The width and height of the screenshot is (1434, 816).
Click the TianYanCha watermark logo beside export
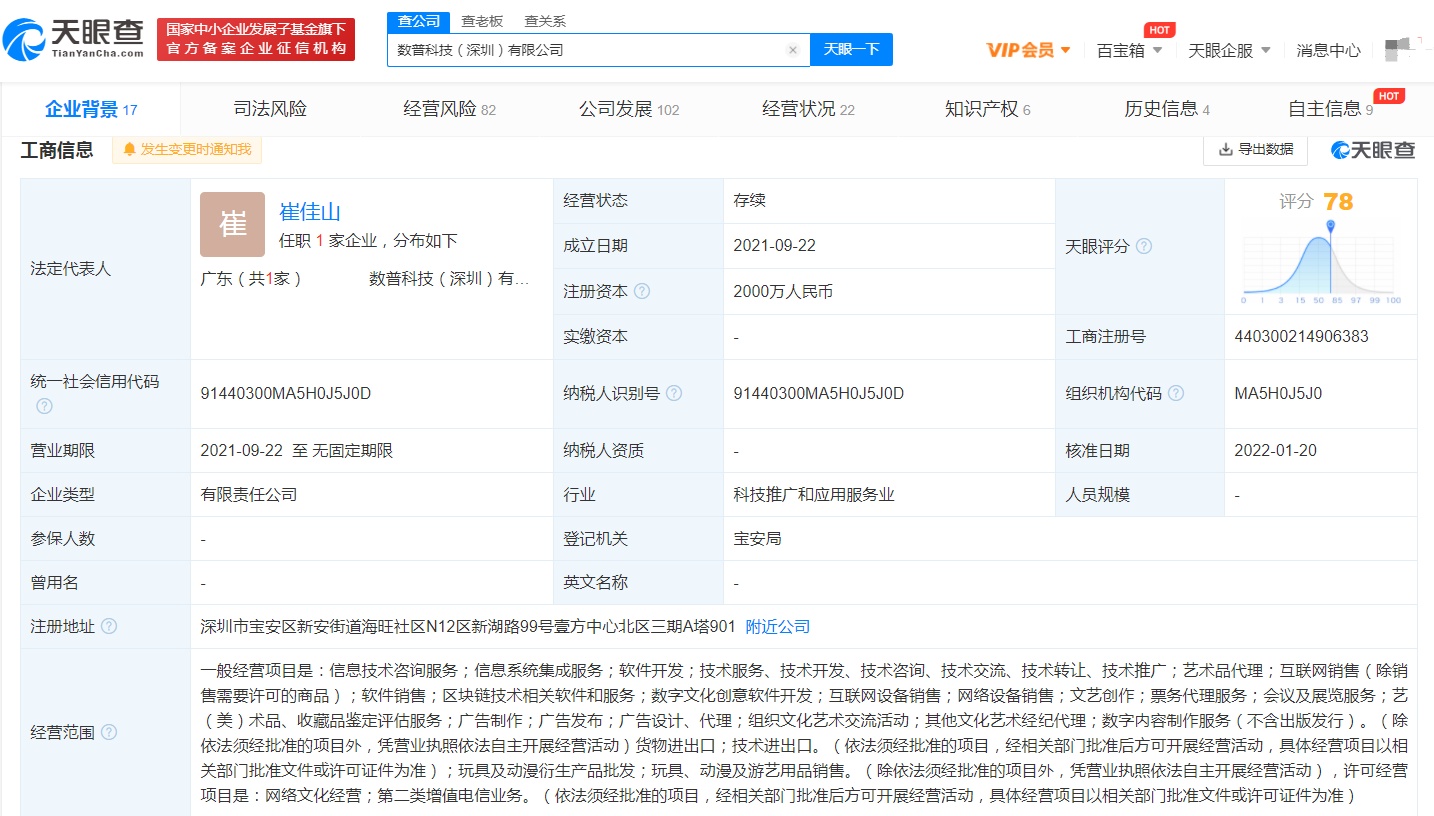point(1373,150)
